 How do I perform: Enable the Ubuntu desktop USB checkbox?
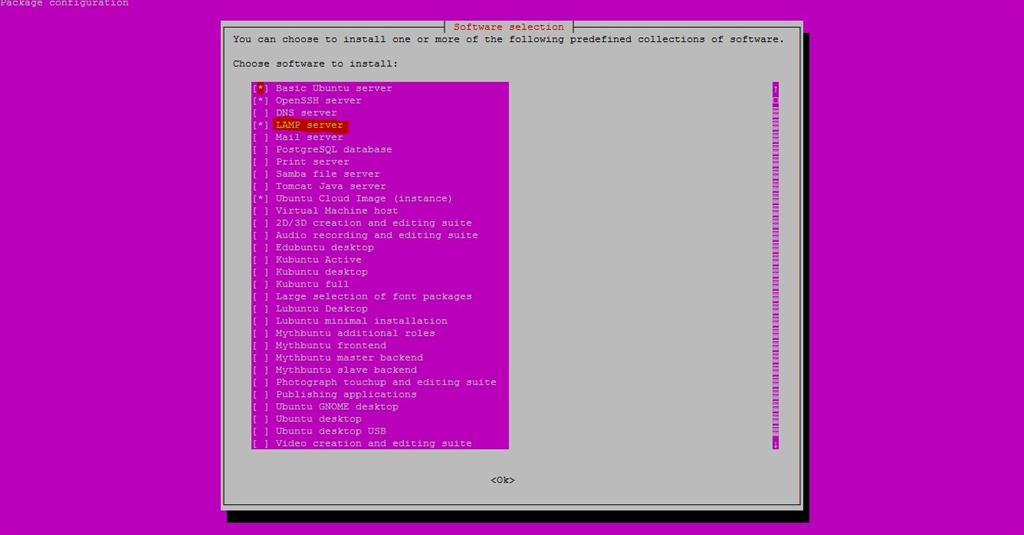[x=261, y=431]
